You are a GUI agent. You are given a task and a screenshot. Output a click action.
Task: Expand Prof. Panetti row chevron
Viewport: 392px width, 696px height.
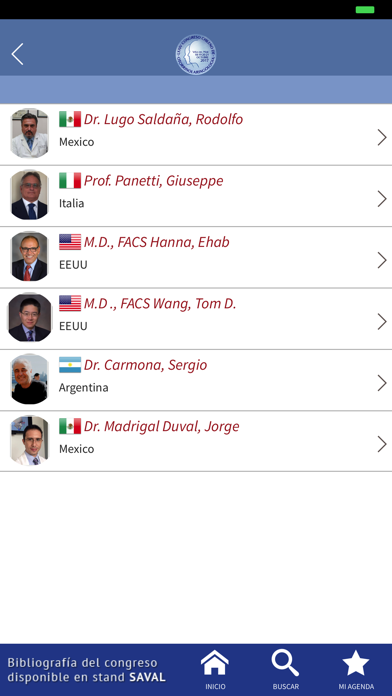(382, 199)
